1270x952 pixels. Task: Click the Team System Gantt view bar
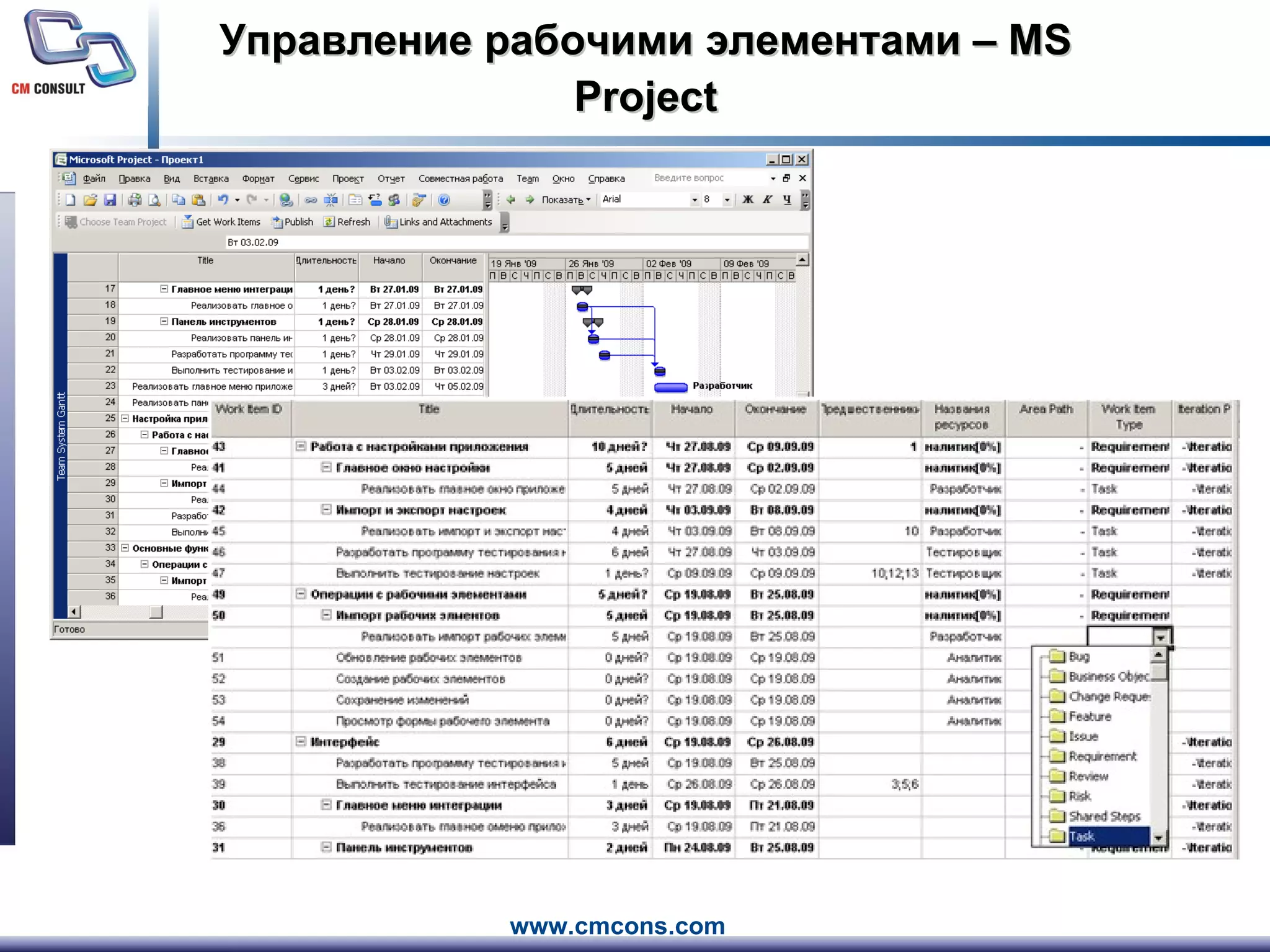(61, 436)
